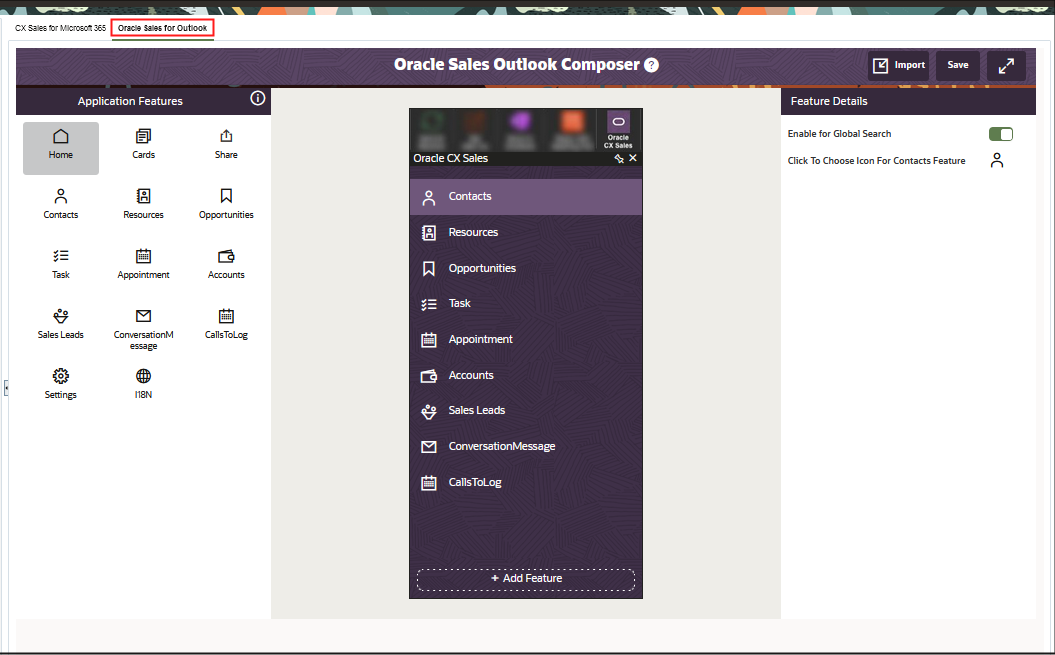Select CallsToLog in the preview pane
This screenshot has height=655, width=1055.
click(526, 482)
